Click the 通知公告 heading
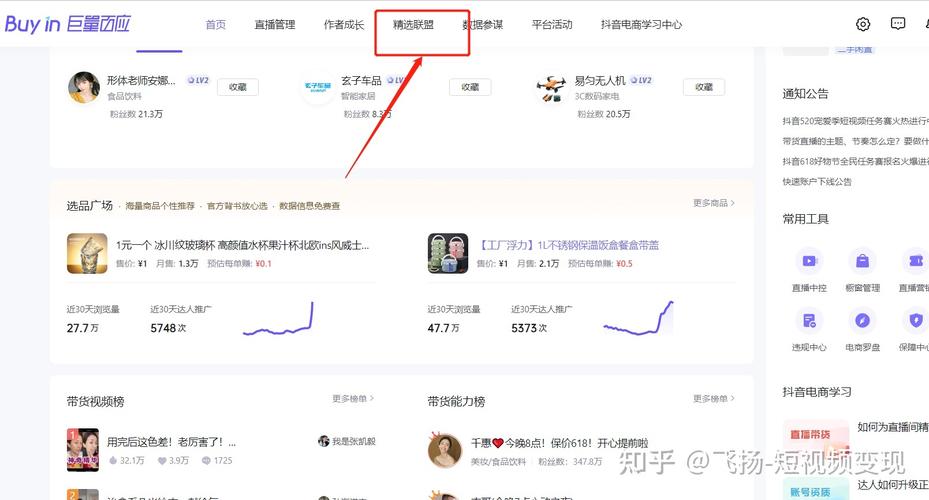This screenshot has width=929, height=500. [805, 94]
